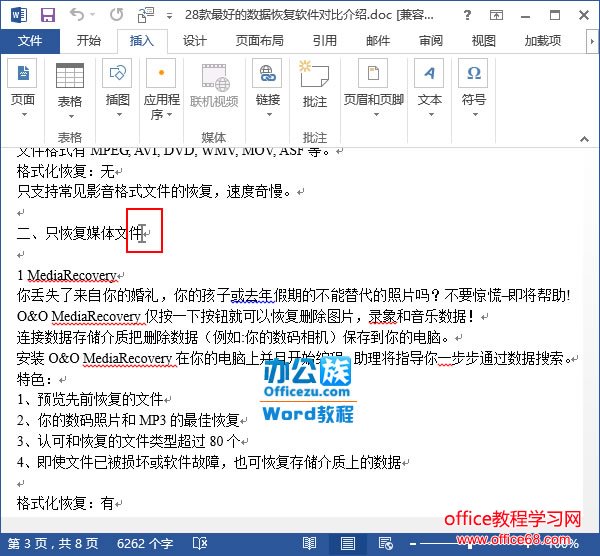Switch to the 审阅 (Review) tab
Image resolution: width=600 pixels, height=556 pixels.
pos(430,41)
